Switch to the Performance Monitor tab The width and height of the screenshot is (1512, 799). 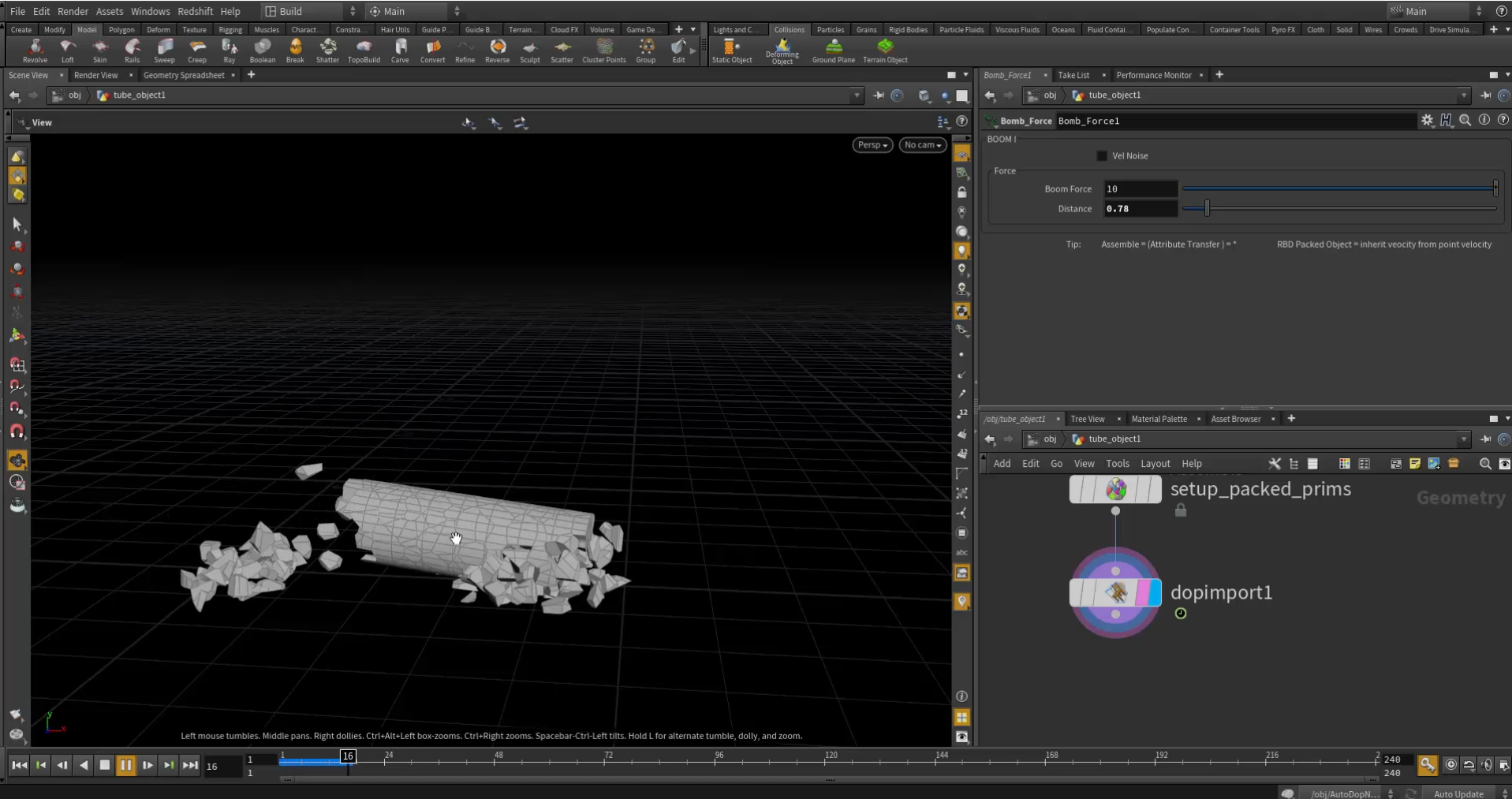click(x=1153, y=75)
